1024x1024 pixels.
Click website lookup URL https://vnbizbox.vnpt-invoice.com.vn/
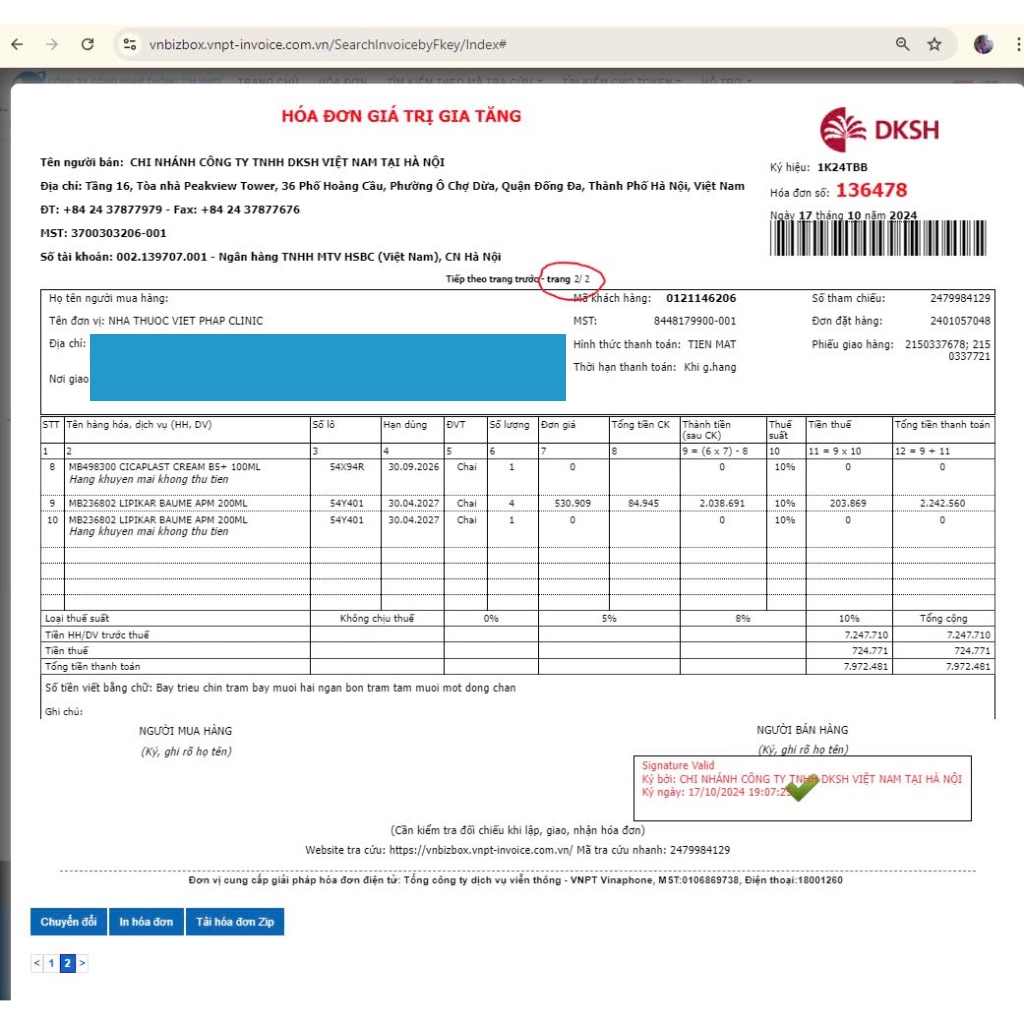481,850
